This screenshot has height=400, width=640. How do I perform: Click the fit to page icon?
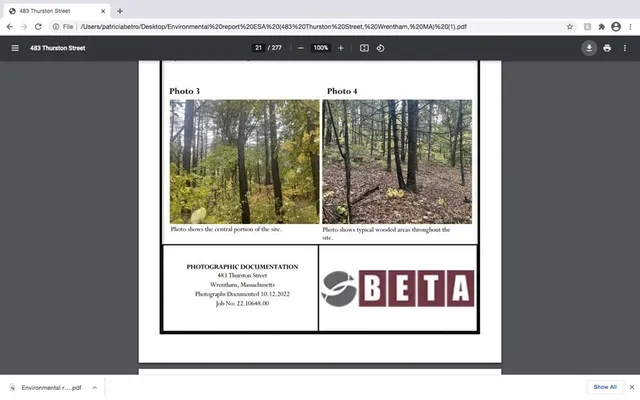(x=364, y=48)
